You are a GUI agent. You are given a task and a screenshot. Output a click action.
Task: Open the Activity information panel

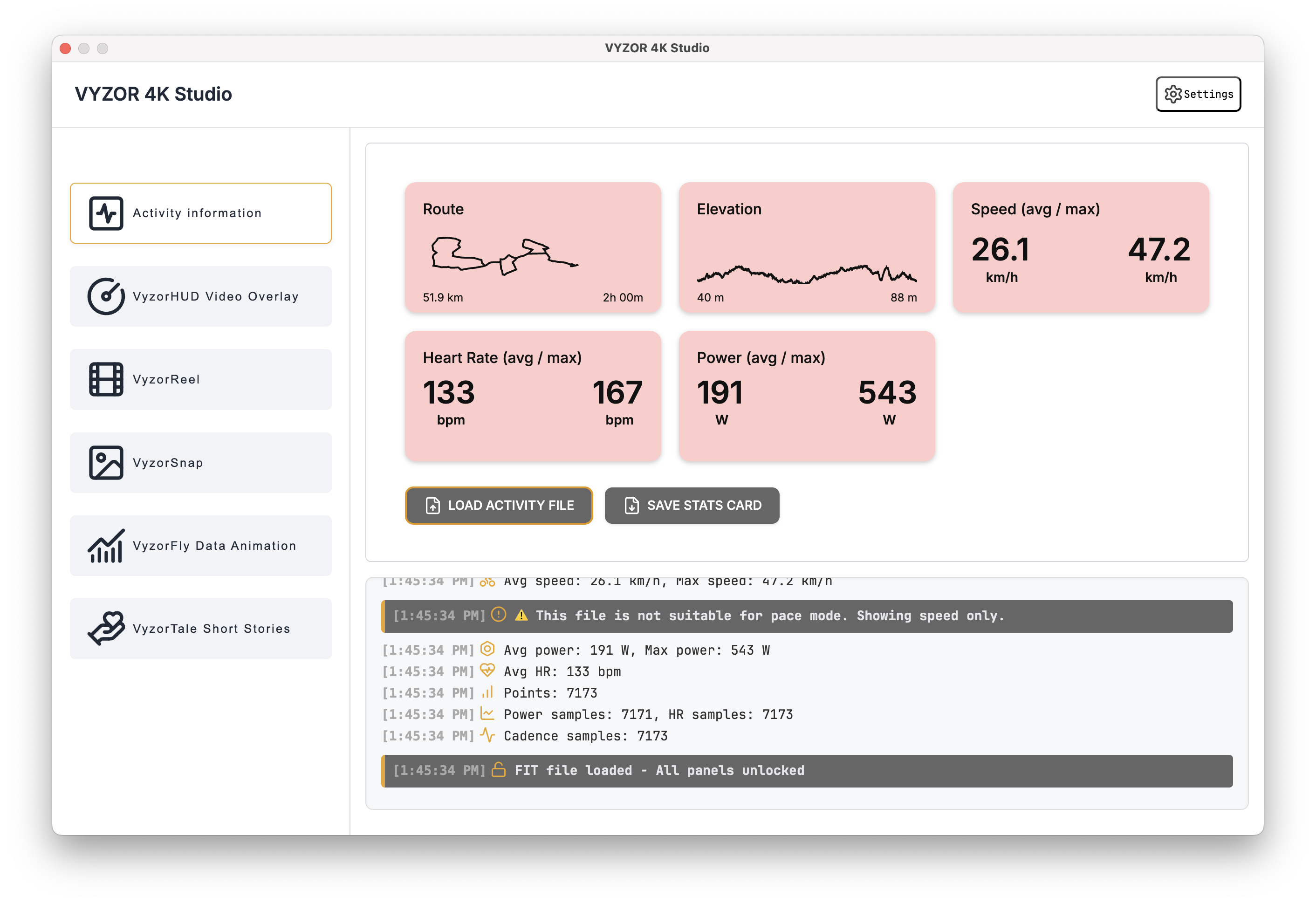point(200,213)
